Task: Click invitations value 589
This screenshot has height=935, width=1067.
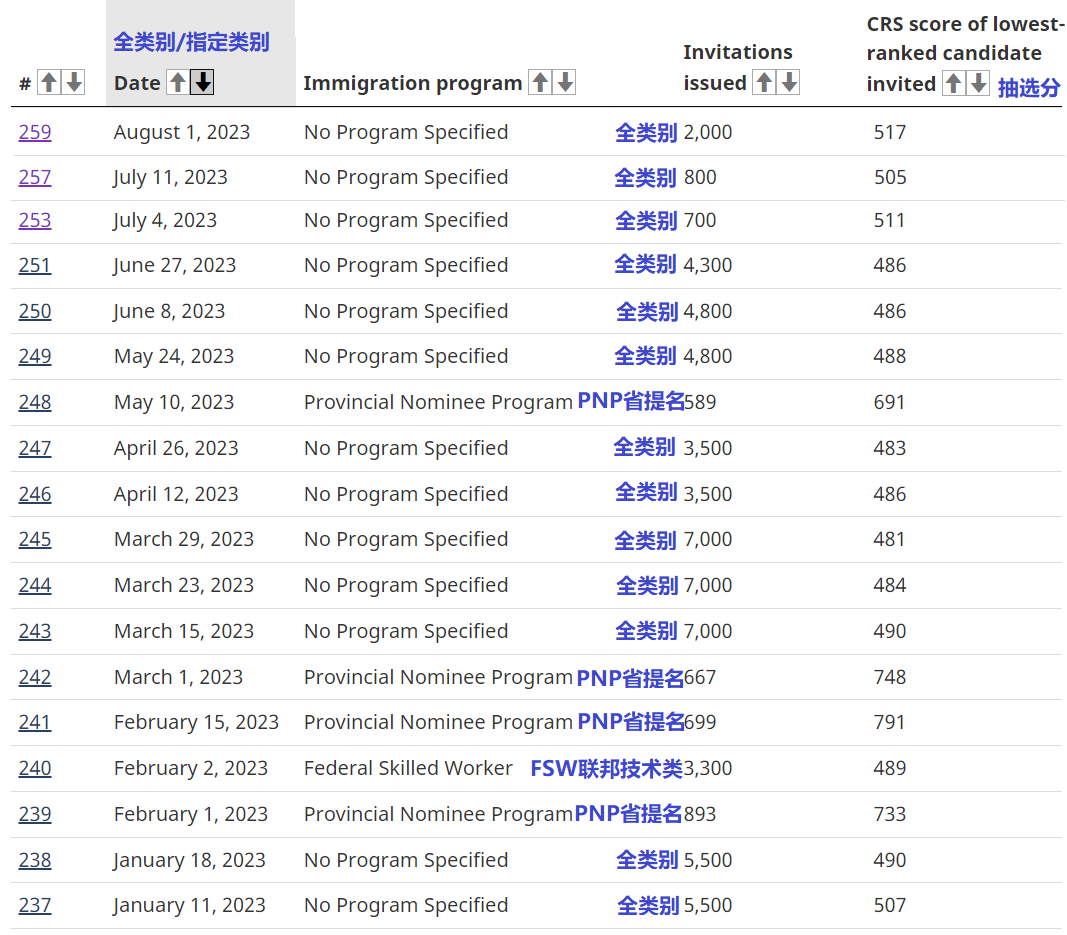Action: (700, 402)
